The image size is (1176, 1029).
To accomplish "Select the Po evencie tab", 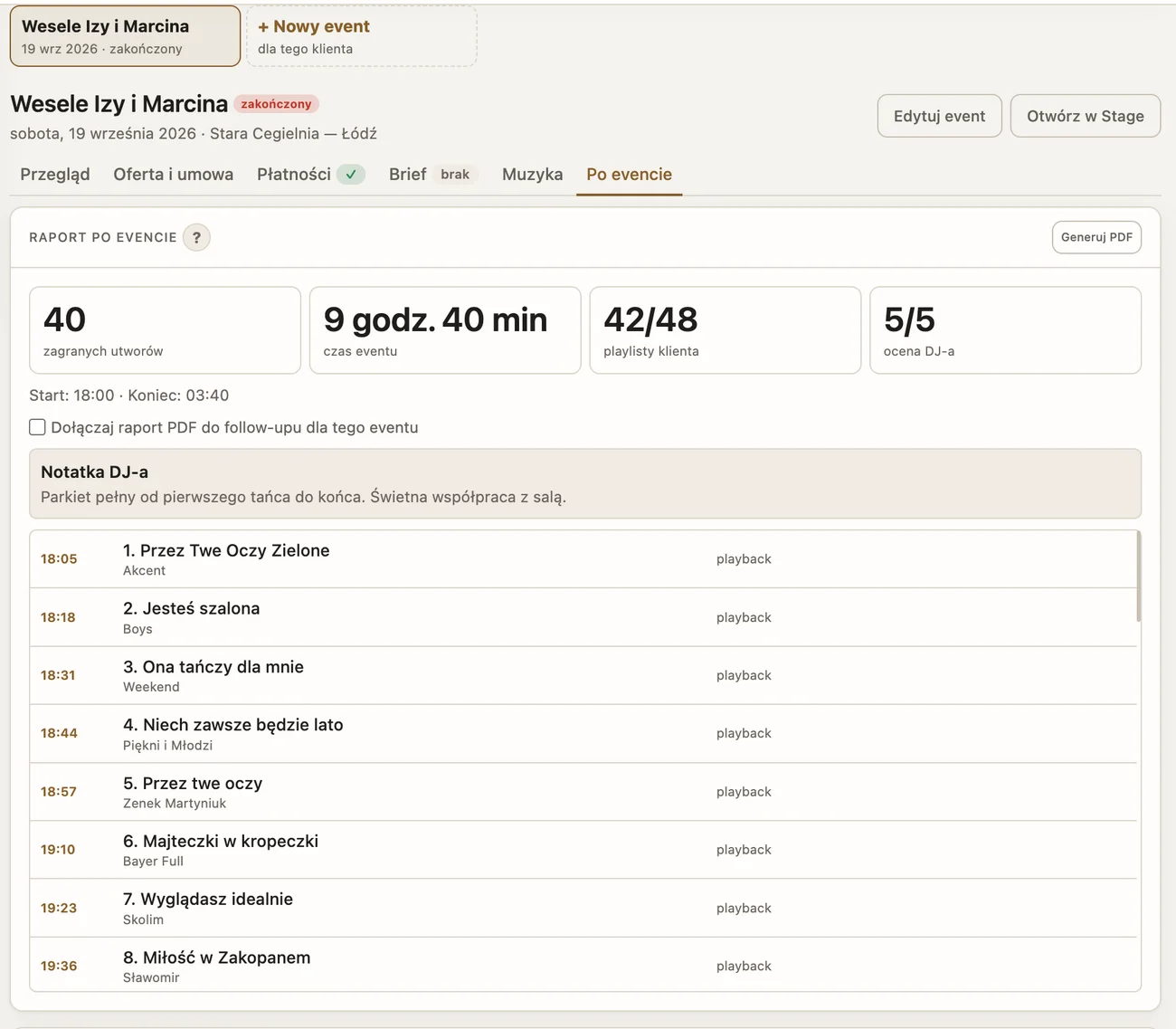I will point(630,175).
